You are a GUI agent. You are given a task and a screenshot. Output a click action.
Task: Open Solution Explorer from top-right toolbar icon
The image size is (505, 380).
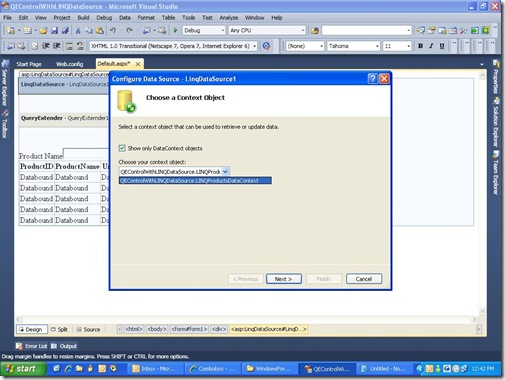pyautogui.click(x=421, y=30)
